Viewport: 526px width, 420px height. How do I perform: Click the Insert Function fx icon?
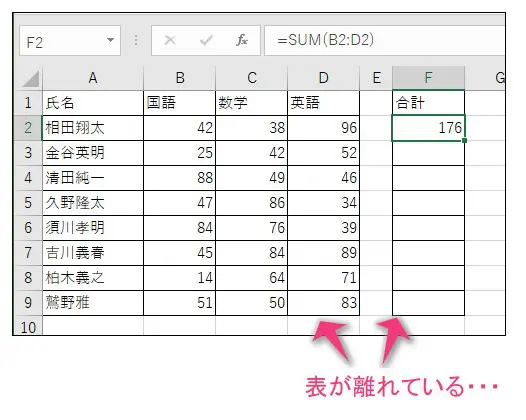pyautogui.click(x=242, y=40)
